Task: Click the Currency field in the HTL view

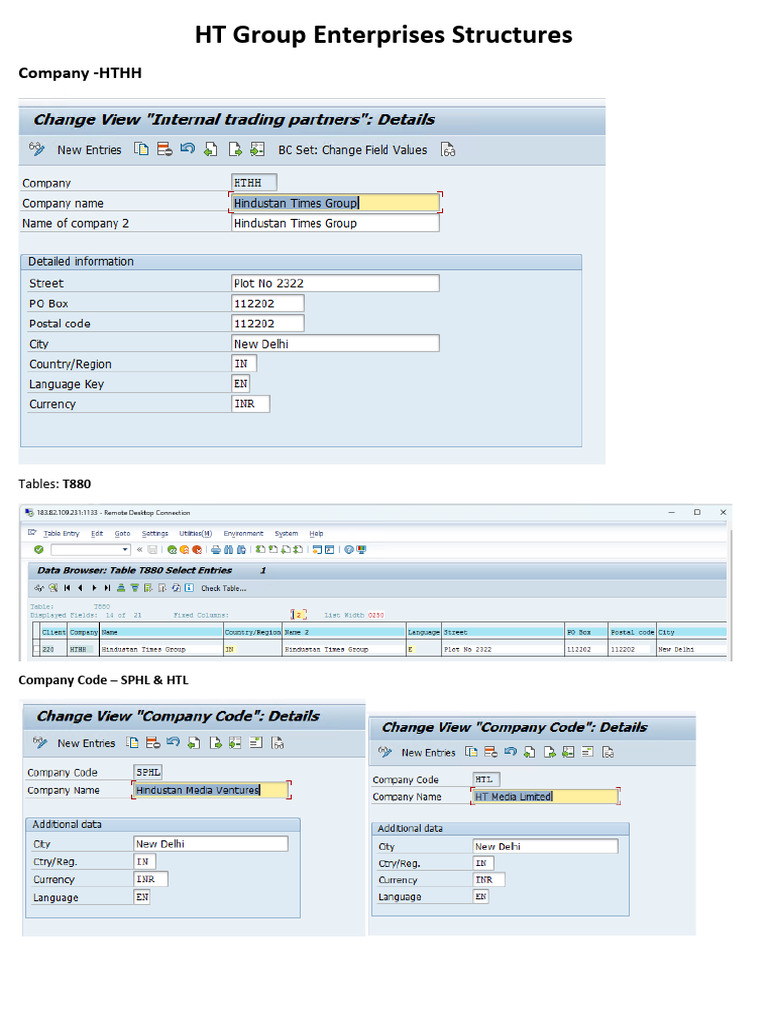Action: [489, 880]
